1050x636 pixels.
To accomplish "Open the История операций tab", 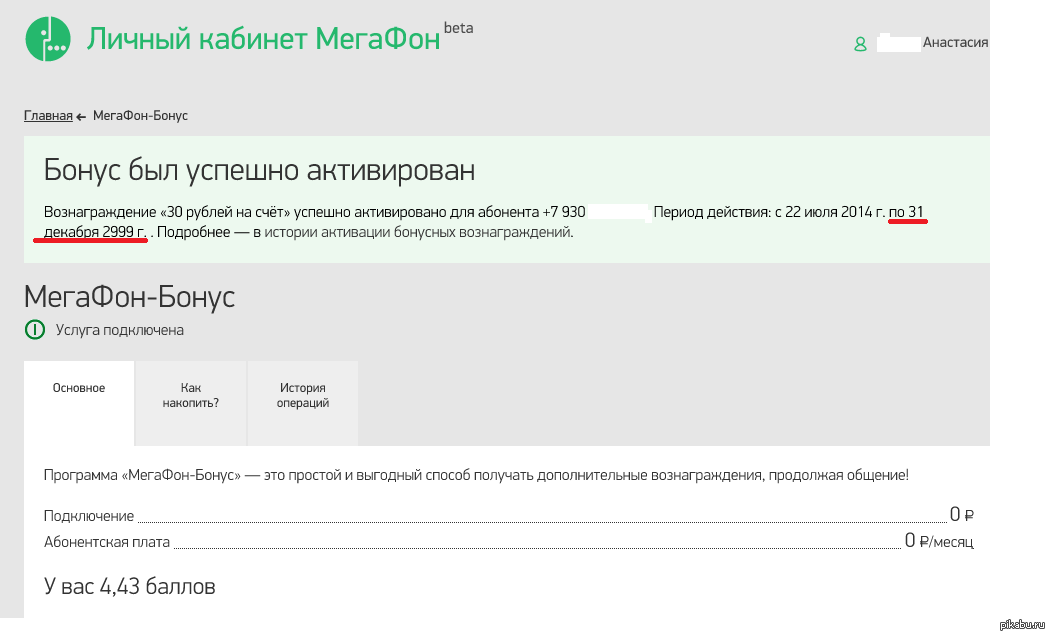I will pyautogui.click(x=303, y=403).
